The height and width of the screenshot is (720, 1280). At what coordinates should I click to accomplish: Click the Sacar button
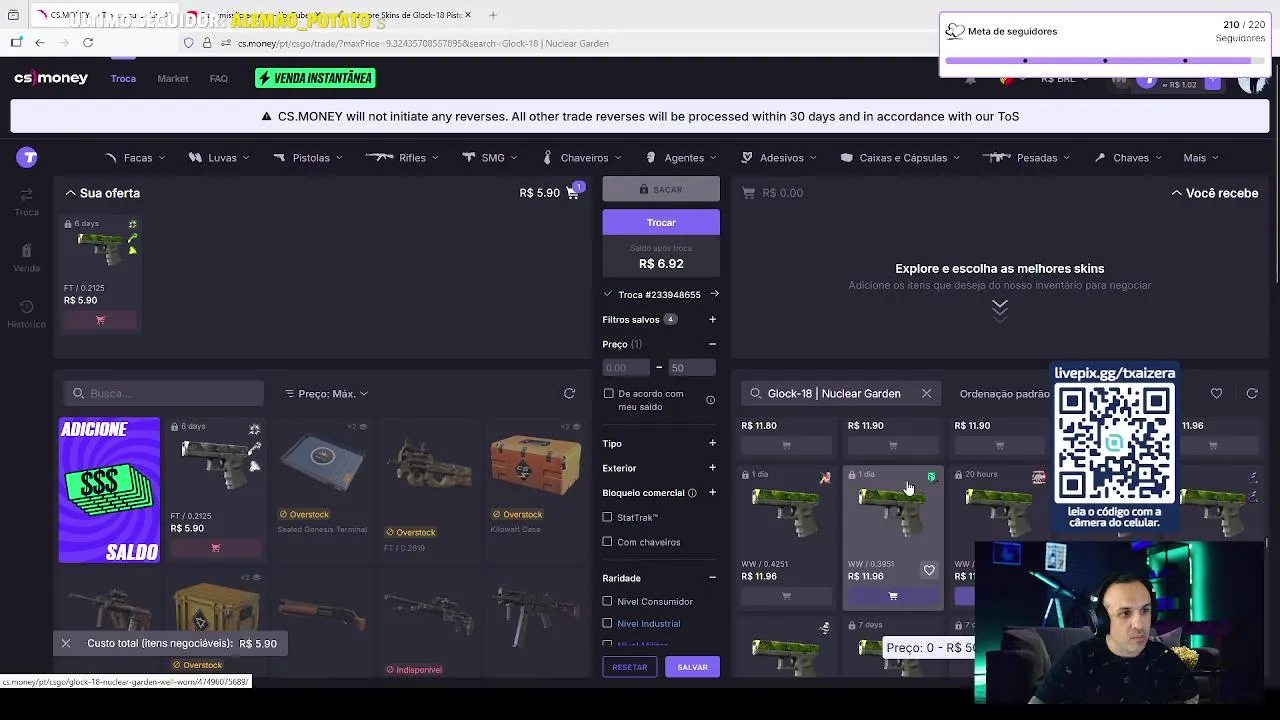(661, 189)
